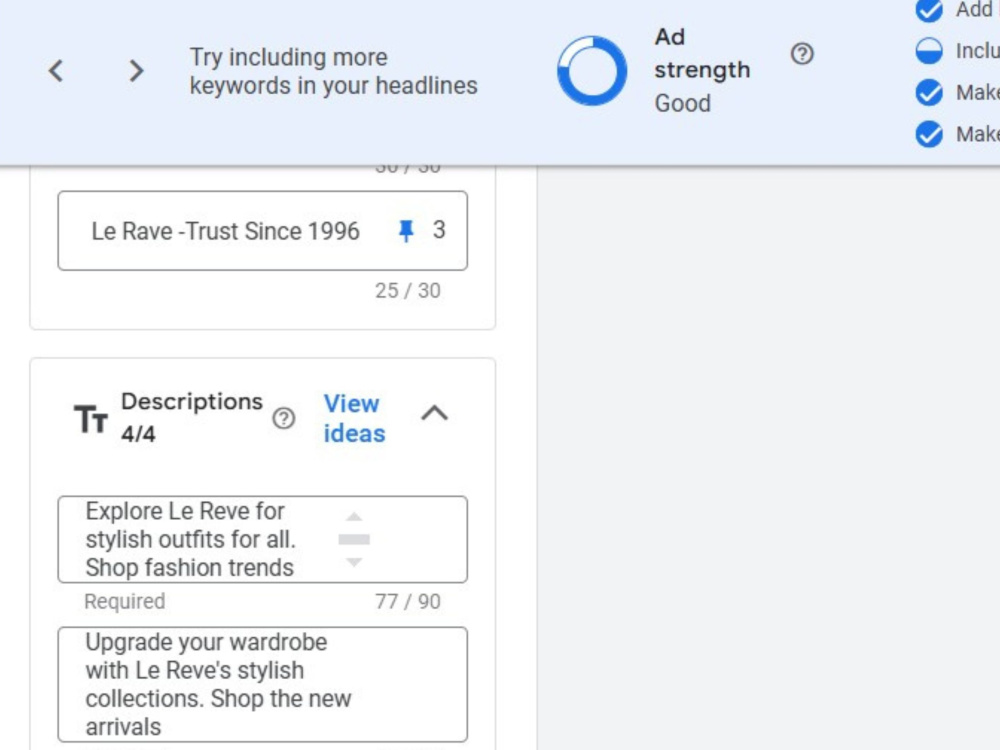The width and height of the screenshot is (1000, 750).
Task: Click the Descriptions text-size icon
Action: [91, 419]
